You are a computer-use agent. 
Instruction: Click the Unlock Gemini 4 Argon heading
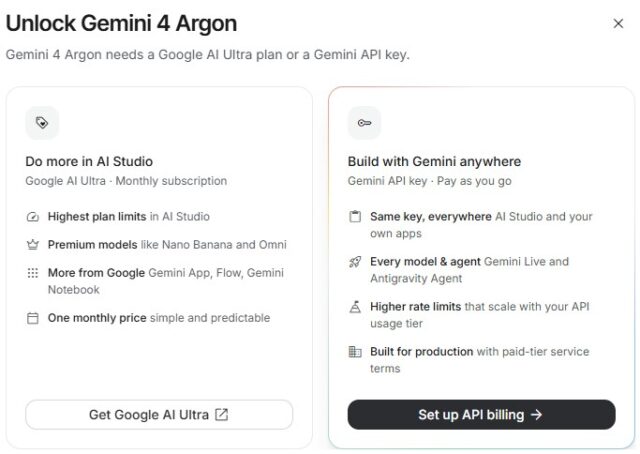point(121,23)
